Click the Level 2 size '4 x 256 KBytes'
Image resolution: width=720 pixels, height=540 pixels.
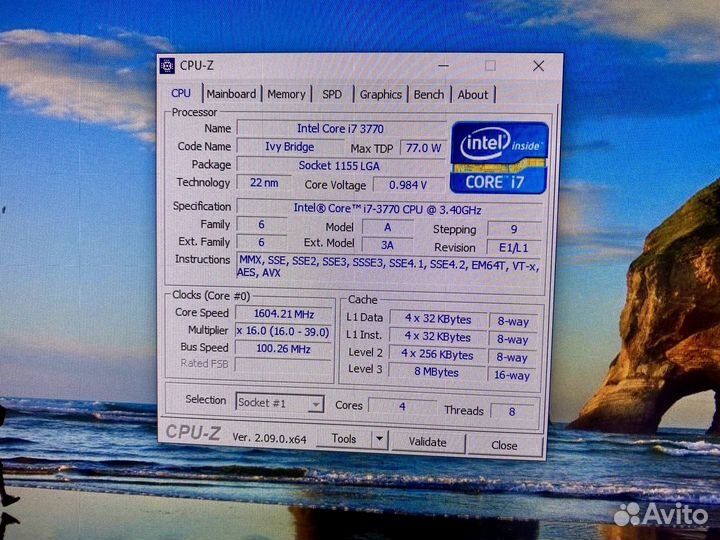pyautogui.click(x=437, y=354)
